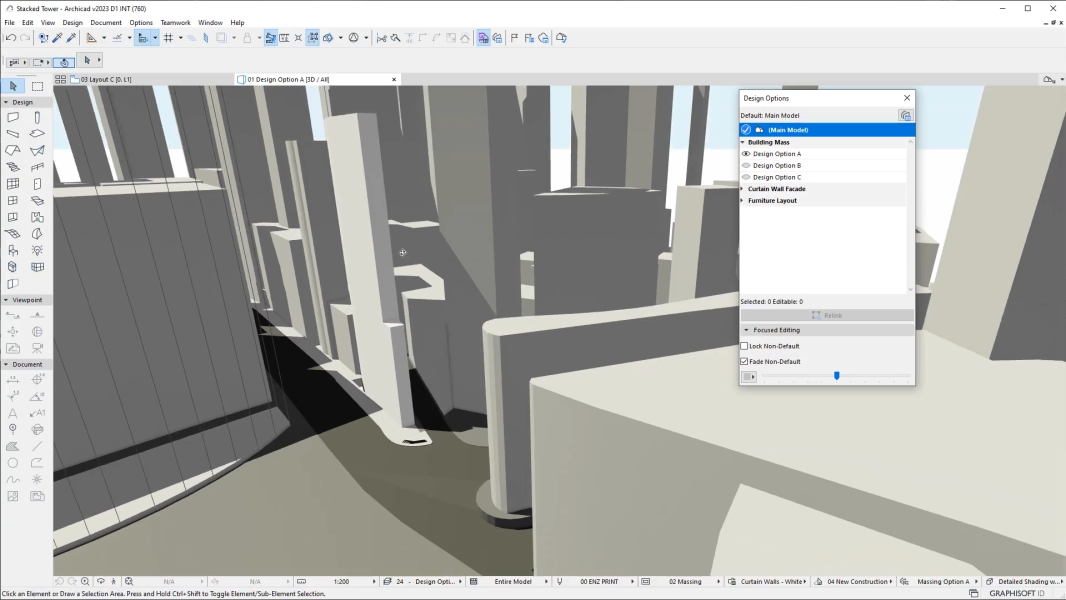Choose the Roof tool
The image size is (1066, 600).
(13, 150)
